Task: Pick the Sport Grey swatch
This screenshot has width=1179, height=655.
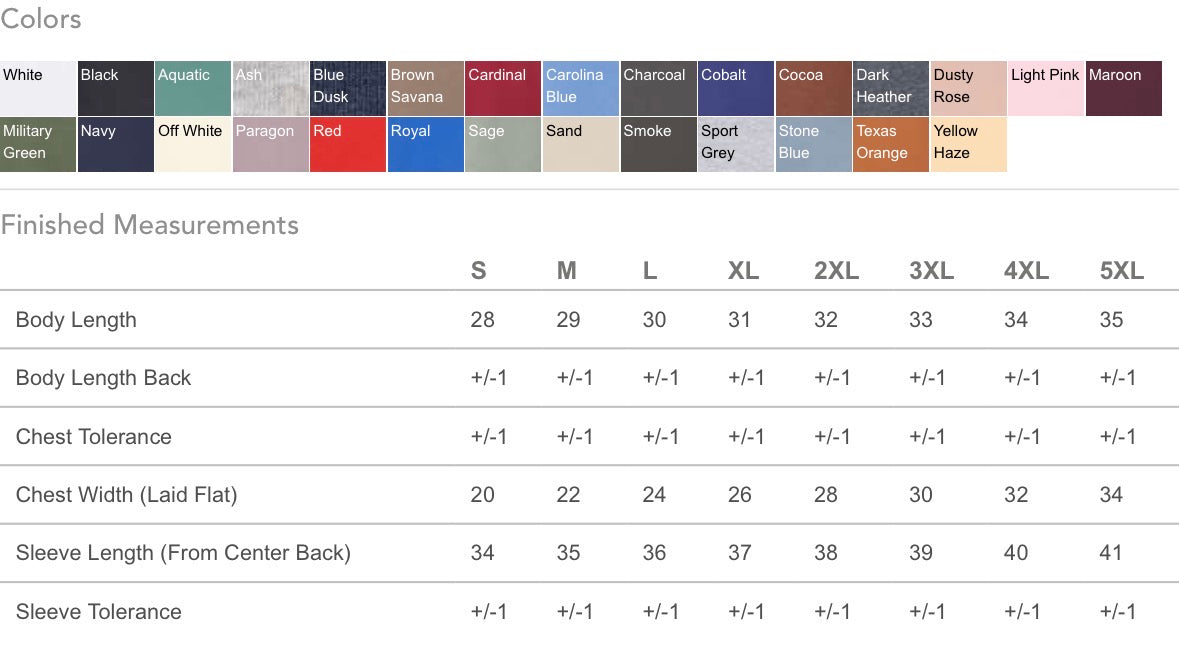Action: tap(736, 144)
